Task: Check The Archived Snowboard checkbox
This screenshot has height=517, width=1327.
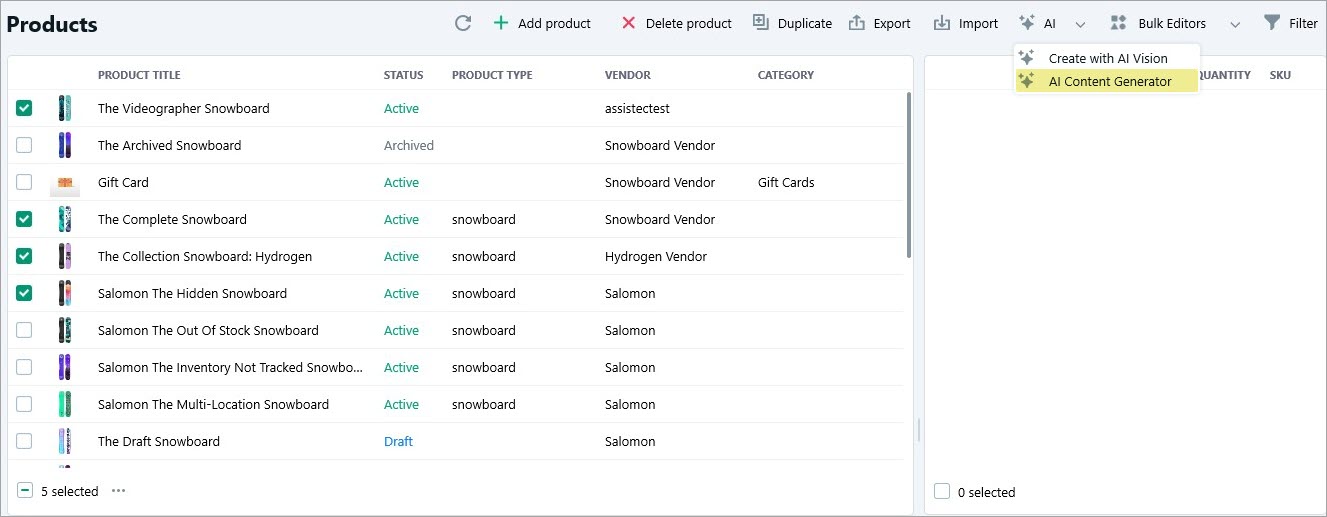Action: (24, 145)
